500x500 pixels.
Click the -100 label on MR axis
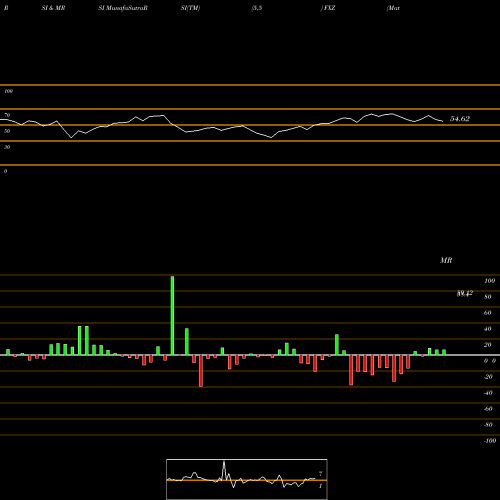point(490,441)
